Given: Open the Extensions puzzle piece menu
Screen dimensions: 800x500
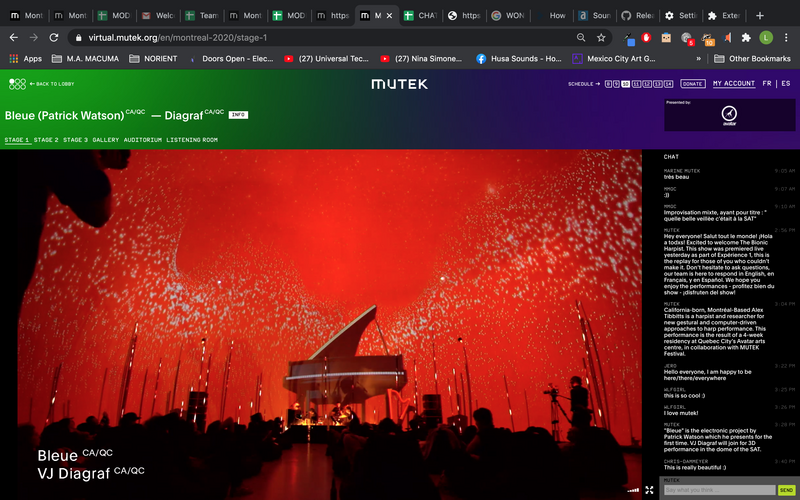Looking at the screenshot, I should pyautogui.click(x=746, y=37).
